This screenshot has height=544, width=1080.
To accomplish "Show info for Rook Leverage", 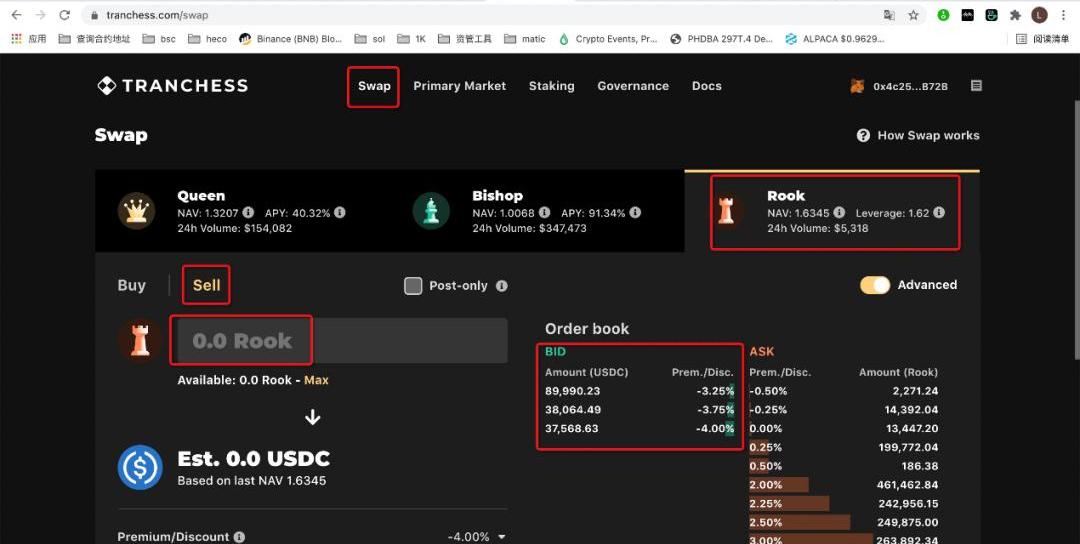I will coord(939,213).
